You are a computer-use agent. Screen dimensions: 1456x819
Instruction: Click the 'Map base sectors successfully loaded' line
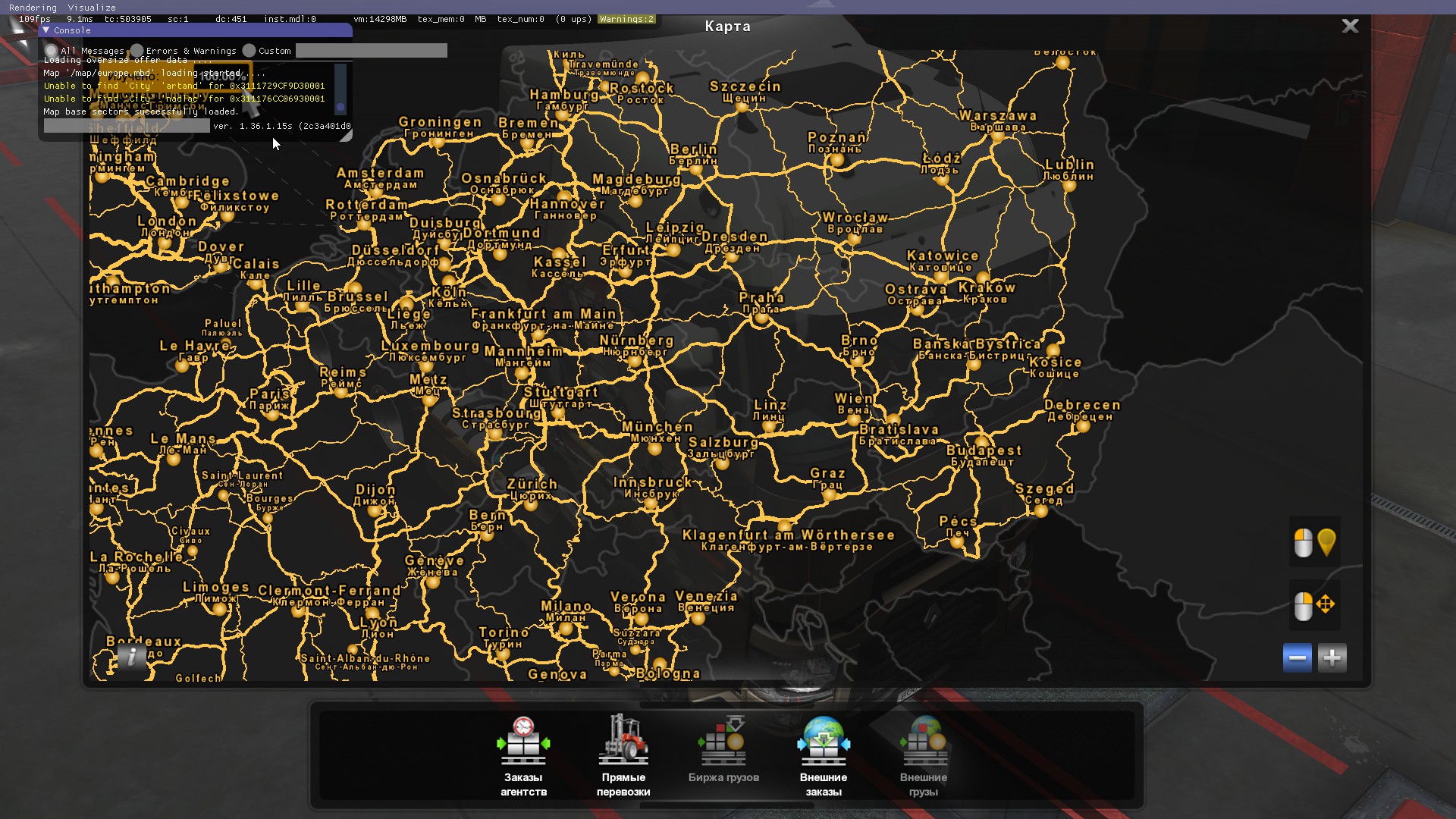pos(141,111)
